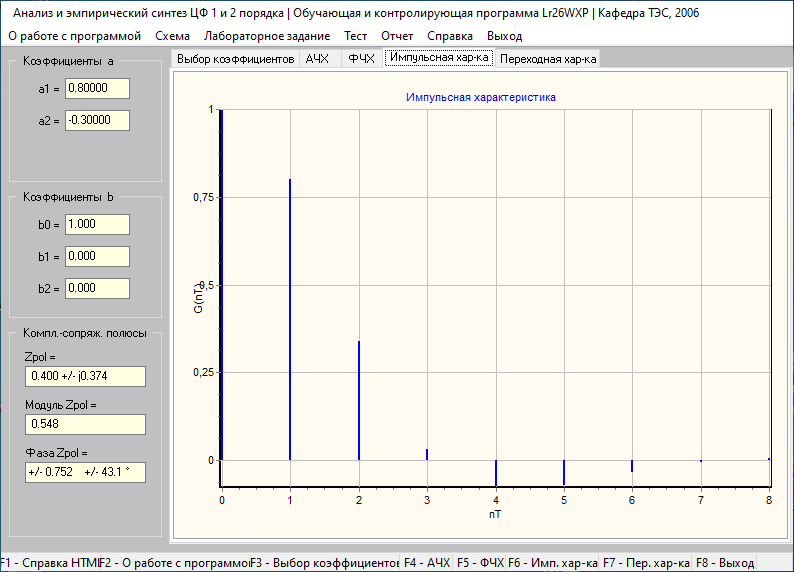Switch to the 'Выбор коэффициентов' tab
This screenshot has width=794, height=572.
pyautogui.click(x=235, y=59)
